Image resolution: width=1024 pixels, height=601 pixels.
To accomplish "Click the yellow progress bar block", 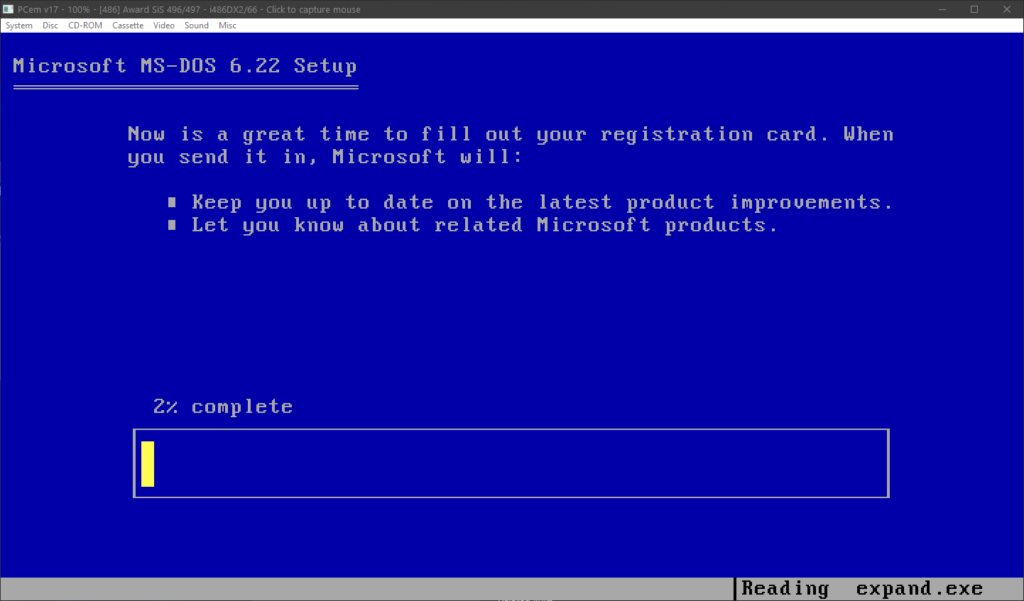I will [x=147, y=463].
